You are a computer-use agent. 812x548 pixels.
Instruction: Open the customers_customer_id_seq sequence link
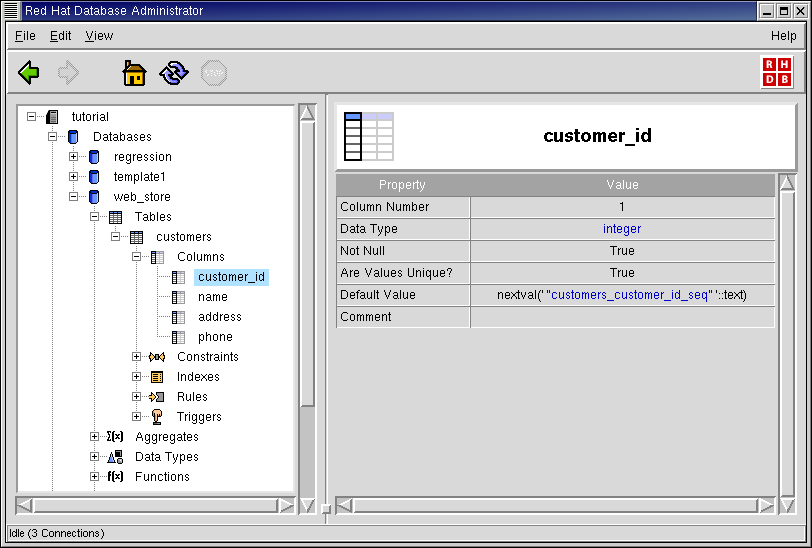click(x=629, y=295)
